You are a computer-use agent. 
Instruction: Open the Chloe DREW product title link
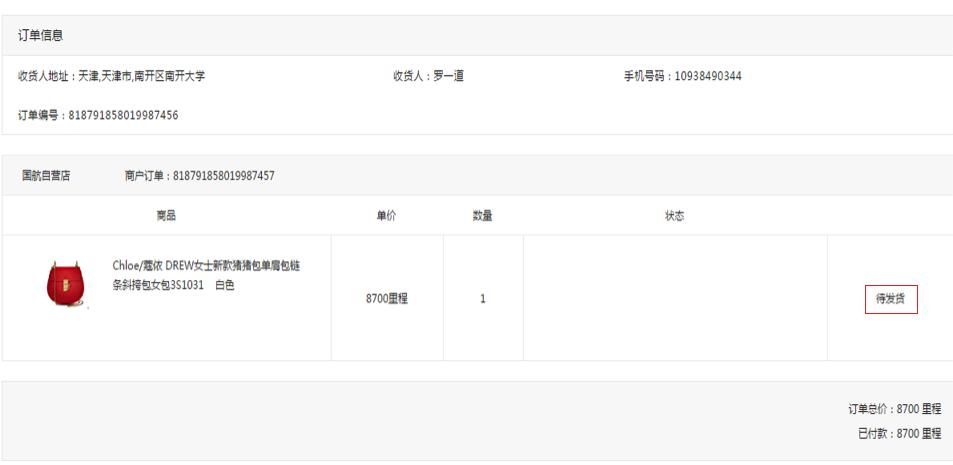[206, 275]
